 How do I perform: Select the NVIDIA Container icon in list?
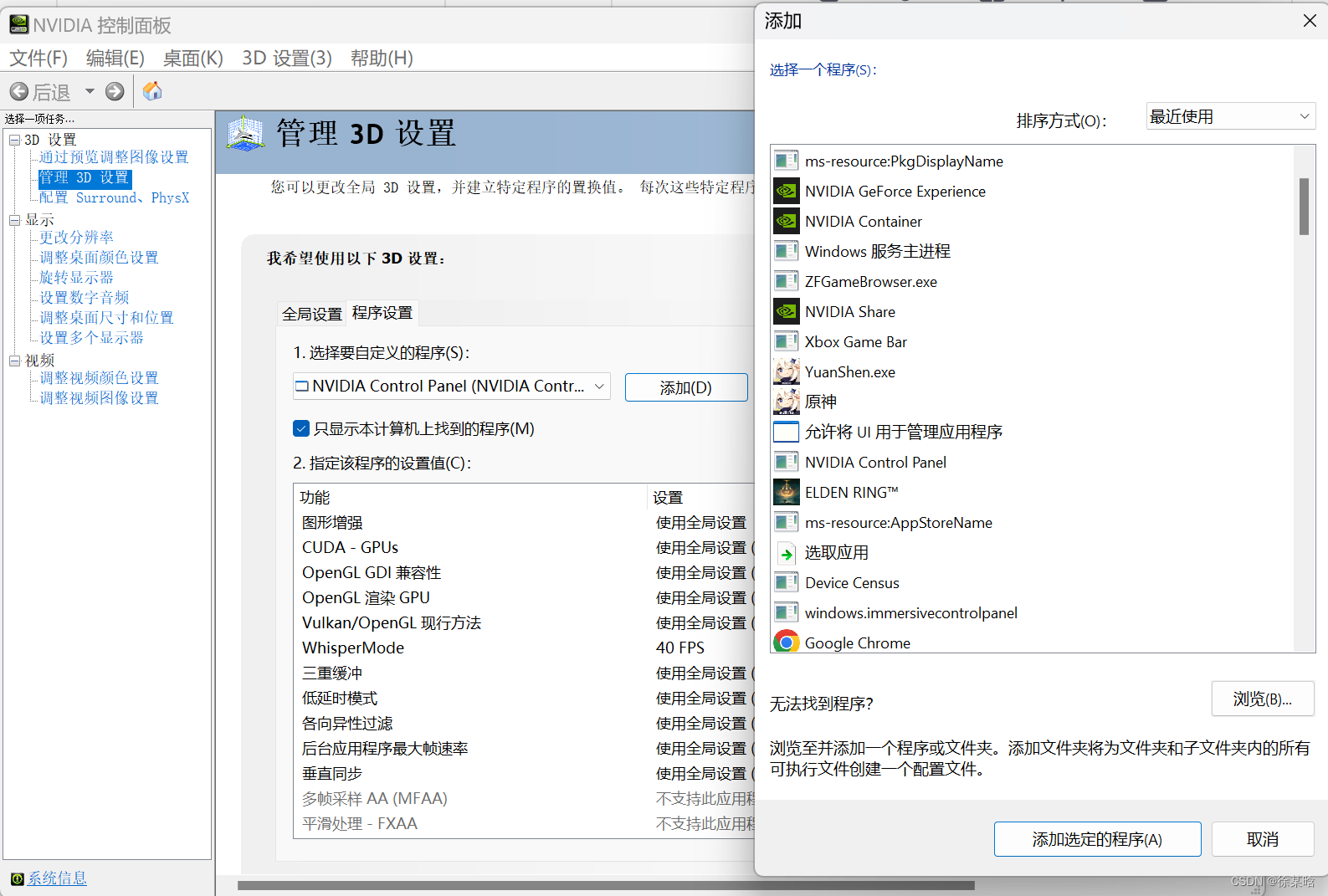786,221
